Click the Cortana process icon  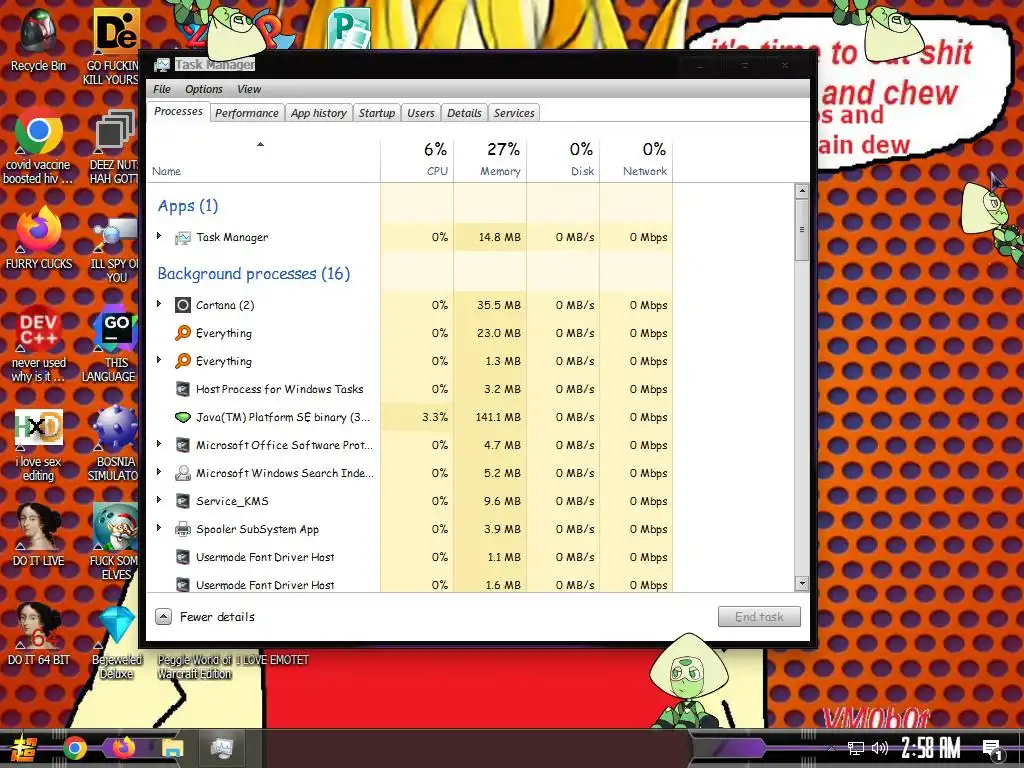tap(183, 305)
